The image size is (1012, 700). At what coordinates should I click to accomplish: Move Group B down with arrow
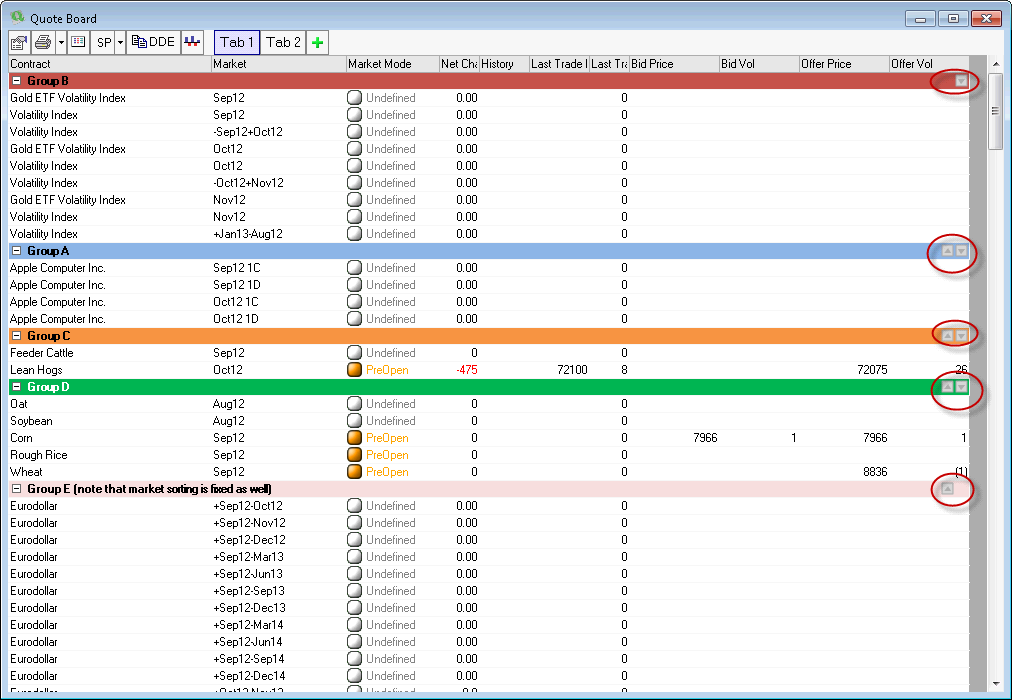pyautogui.click(x=960, y=81)
